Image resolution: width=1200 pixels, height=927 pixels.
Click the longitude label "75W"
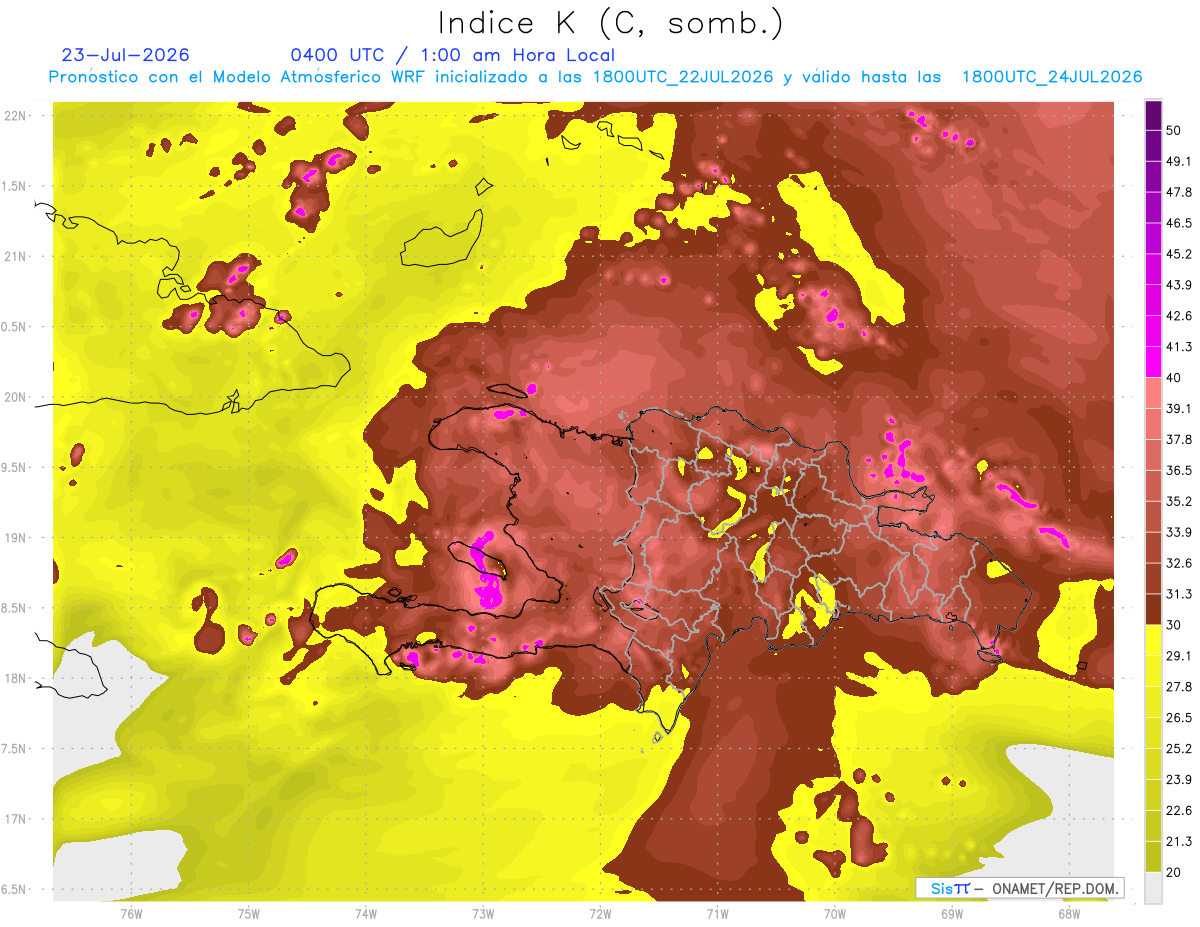point(249,913)
